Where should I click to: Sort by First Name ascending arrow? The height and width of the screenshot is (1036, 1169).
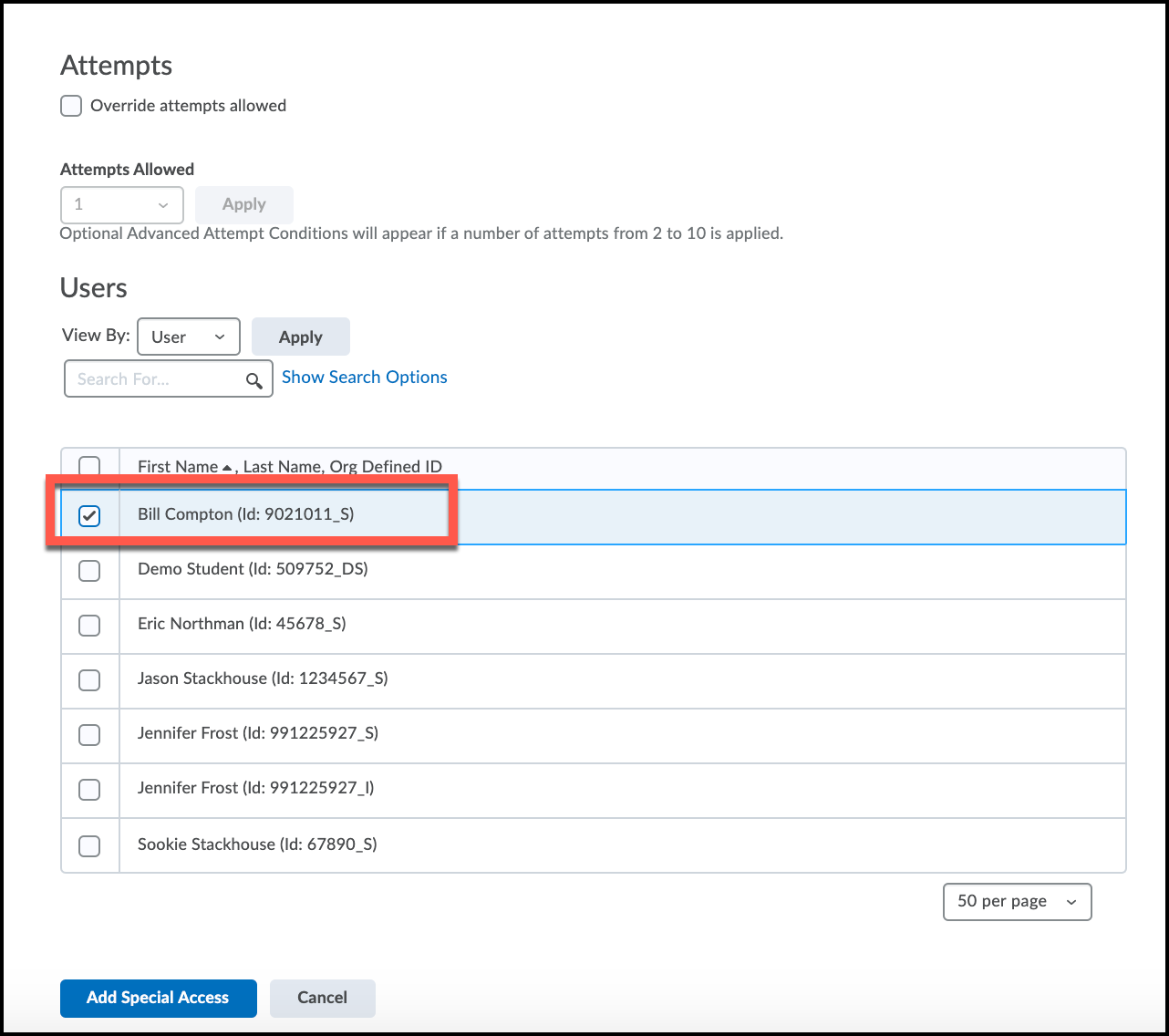(227, 468)
